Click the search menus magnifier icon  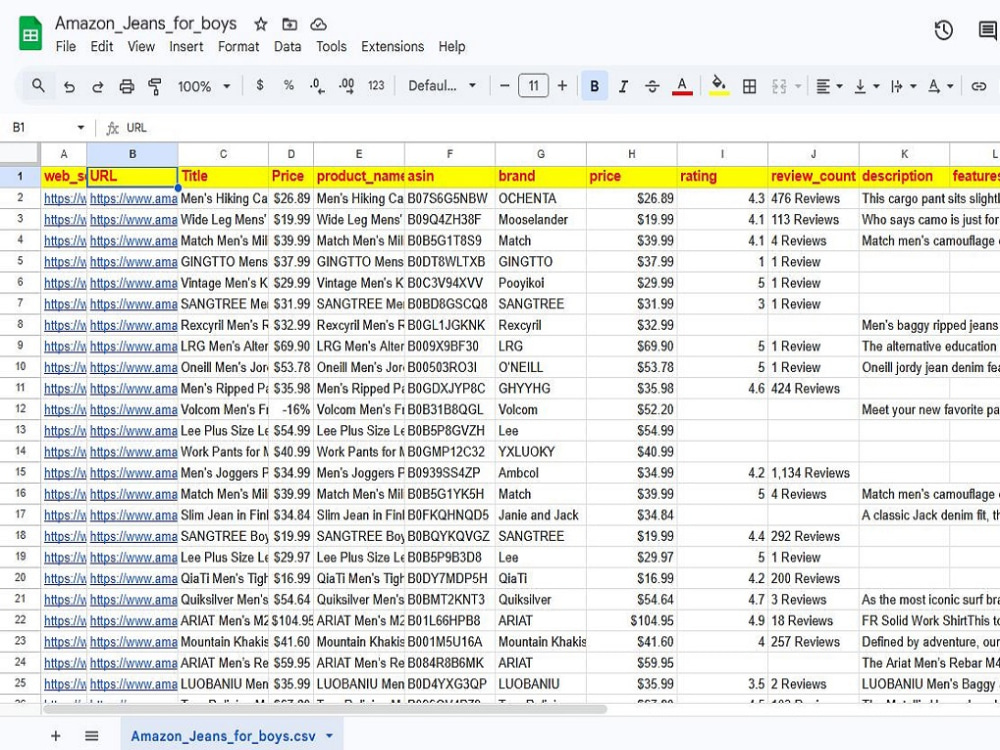tap(38, 85)
